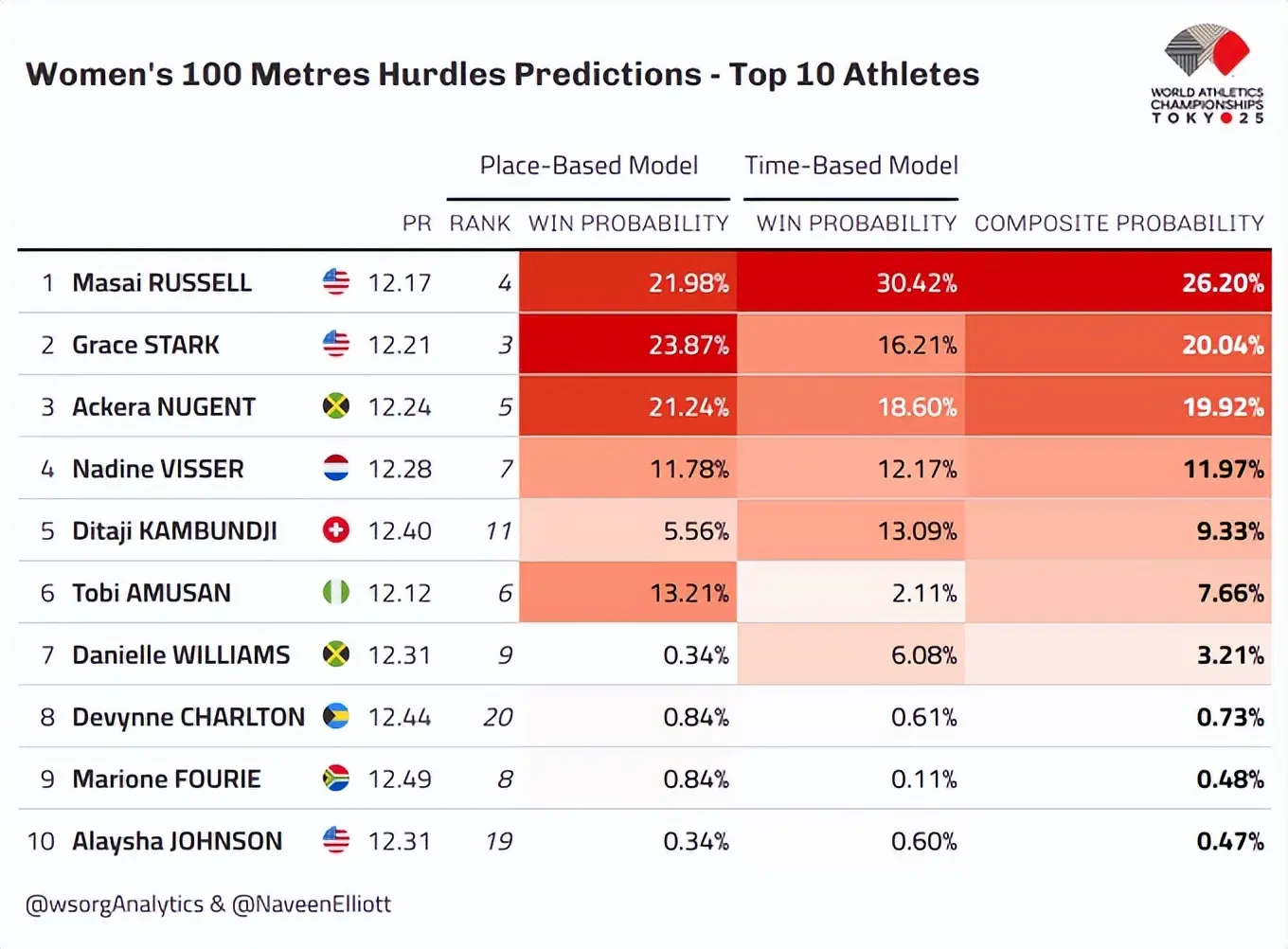Click the Rank column header

pos(479,224)
